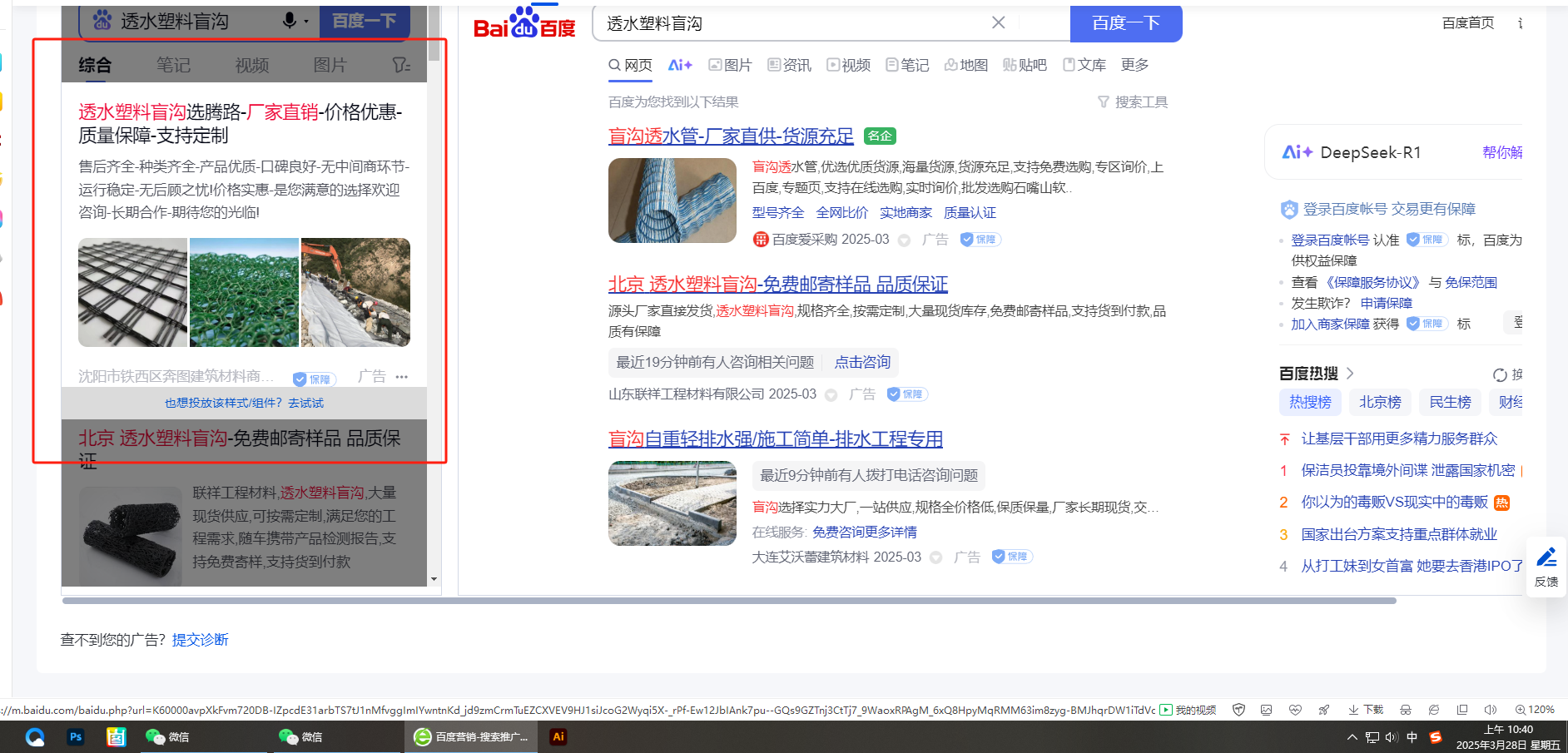Open 北京 透水塑料盲沟-免费邮寄样品 desktop result

click(778, 285)
